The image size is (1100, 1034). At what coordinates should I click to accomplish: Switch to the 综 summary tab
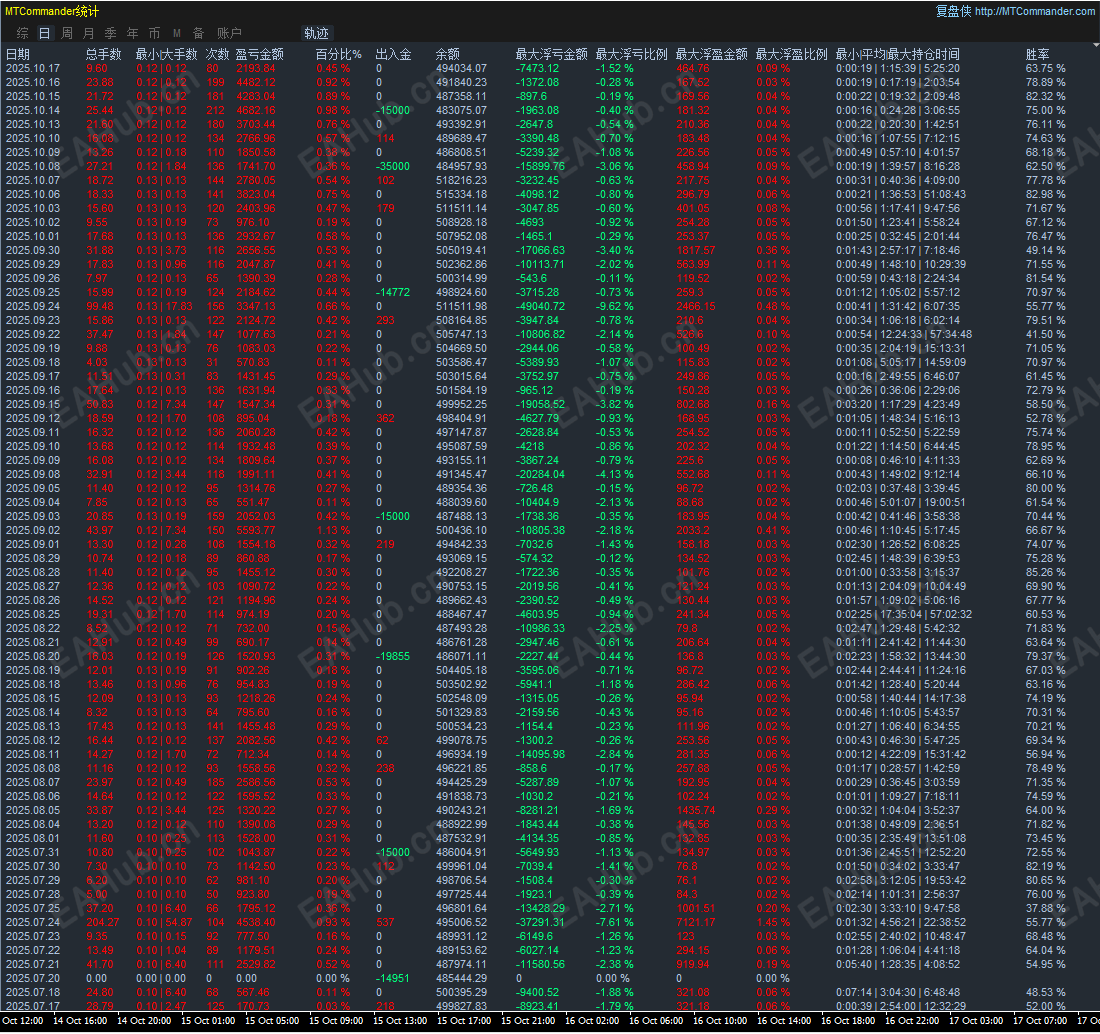(22, 33)
